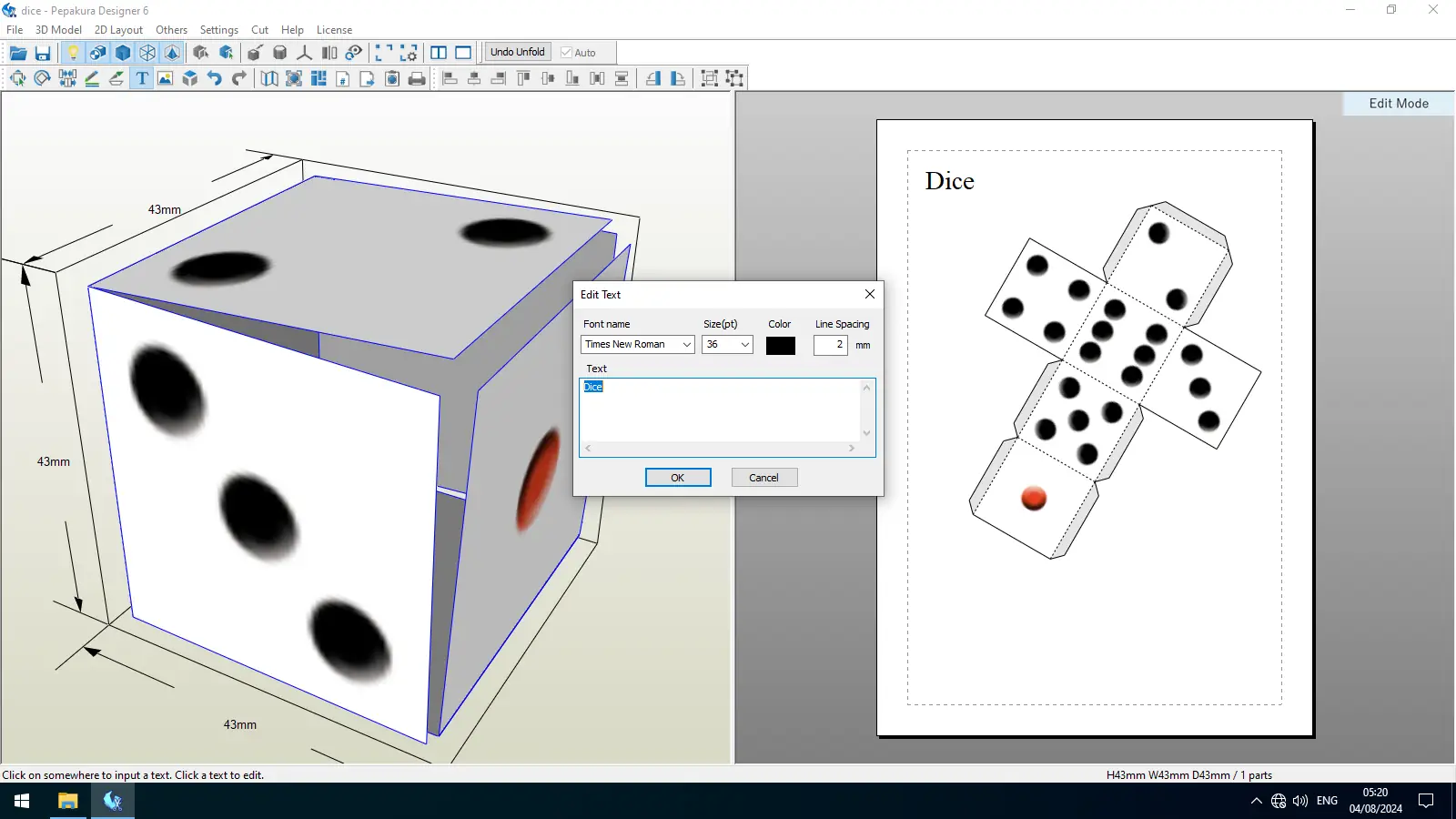Open the Cut menu
The height and width of the screenshot is (819, 1456).
point(259,30)
